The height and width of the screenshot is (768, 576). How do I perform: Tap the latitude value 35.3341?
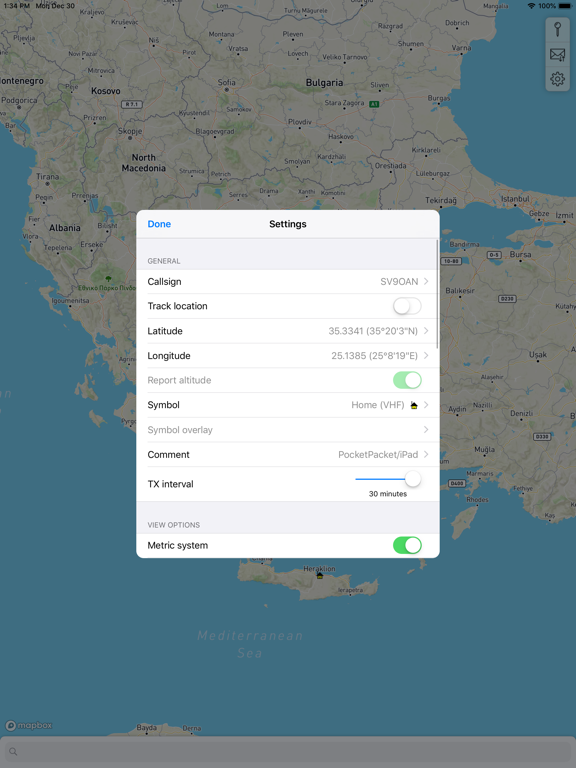pos(373,331)
